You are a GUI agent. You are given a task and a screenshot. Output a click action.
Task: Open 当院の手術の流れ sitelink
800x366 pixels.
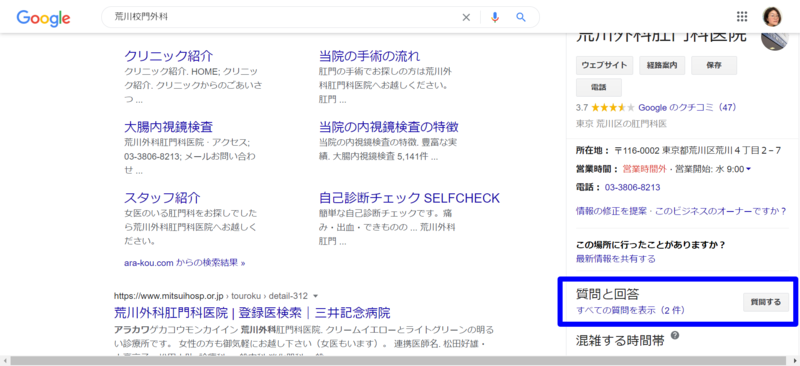[369, 56]
